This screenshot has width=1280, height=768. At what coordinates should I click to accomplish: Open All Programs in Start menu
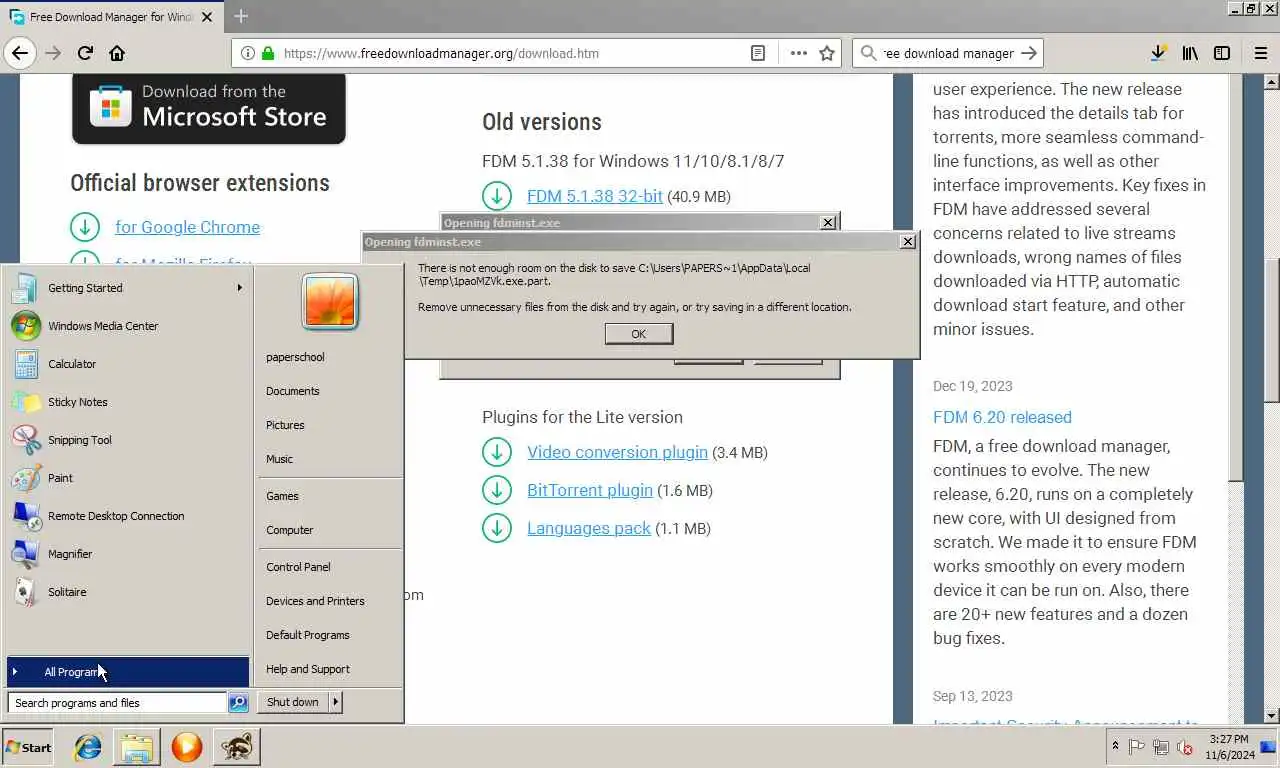[x=128, y=672]
